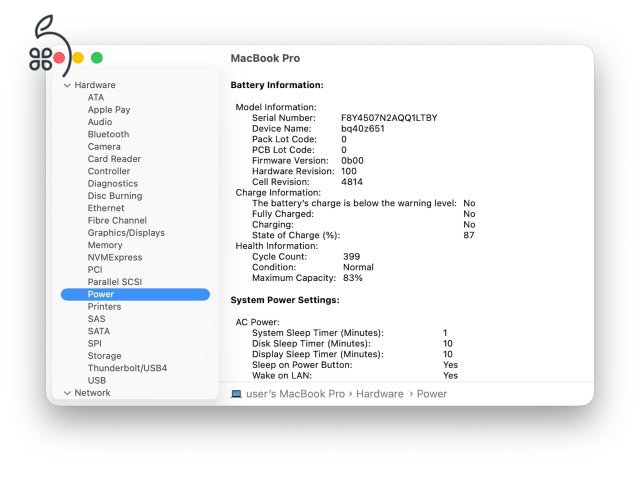Viewport: 640px width, 480px height.
Task: Click Hardware in the path bar
Action: [380, 394]
